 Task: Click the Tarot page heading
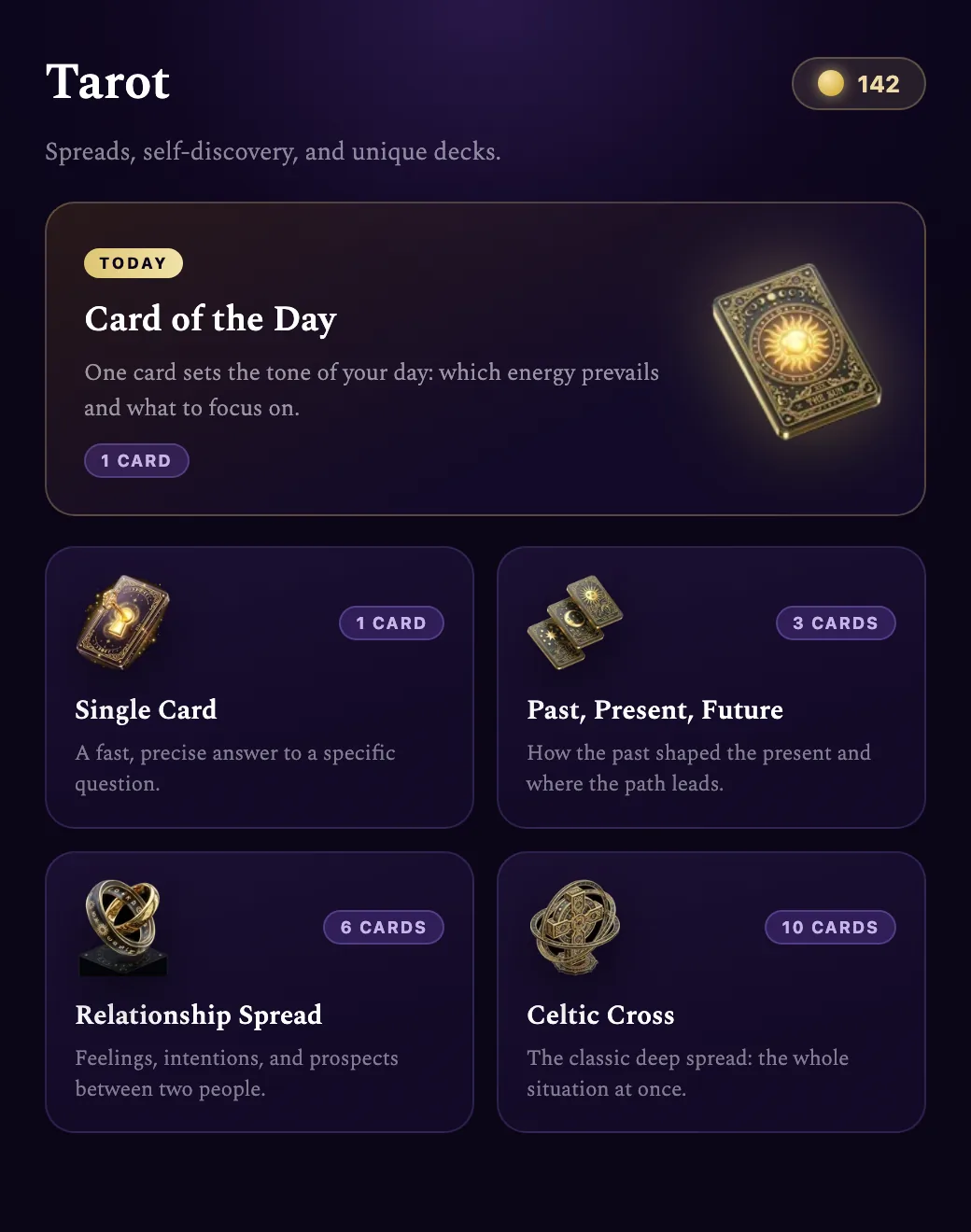pyautogui.click(x=107, y=81)
